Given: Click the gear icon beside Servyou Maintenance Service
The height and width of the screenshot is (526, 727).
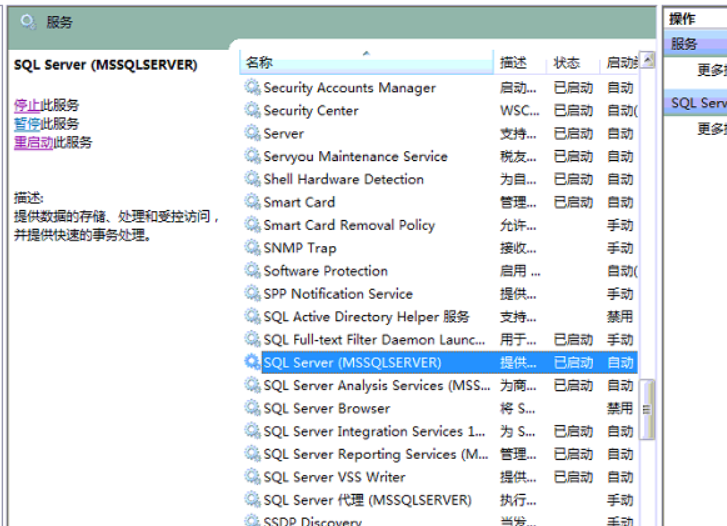Looking at the screenshot, I should (252, 156).
